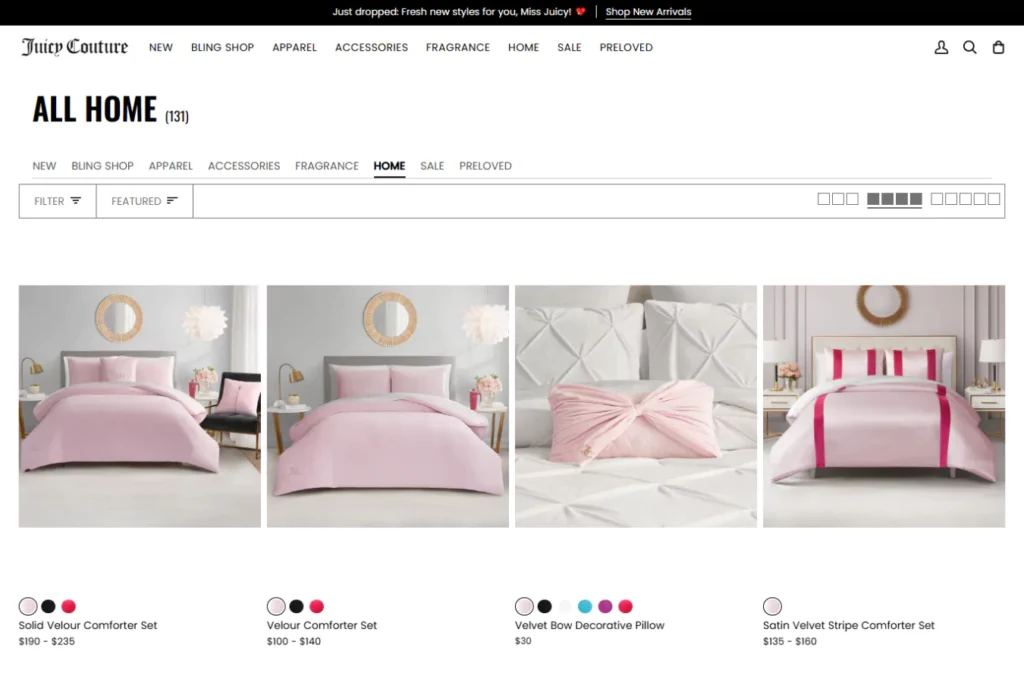Select red swatch for Velour Comforter Set

(316, 606)
